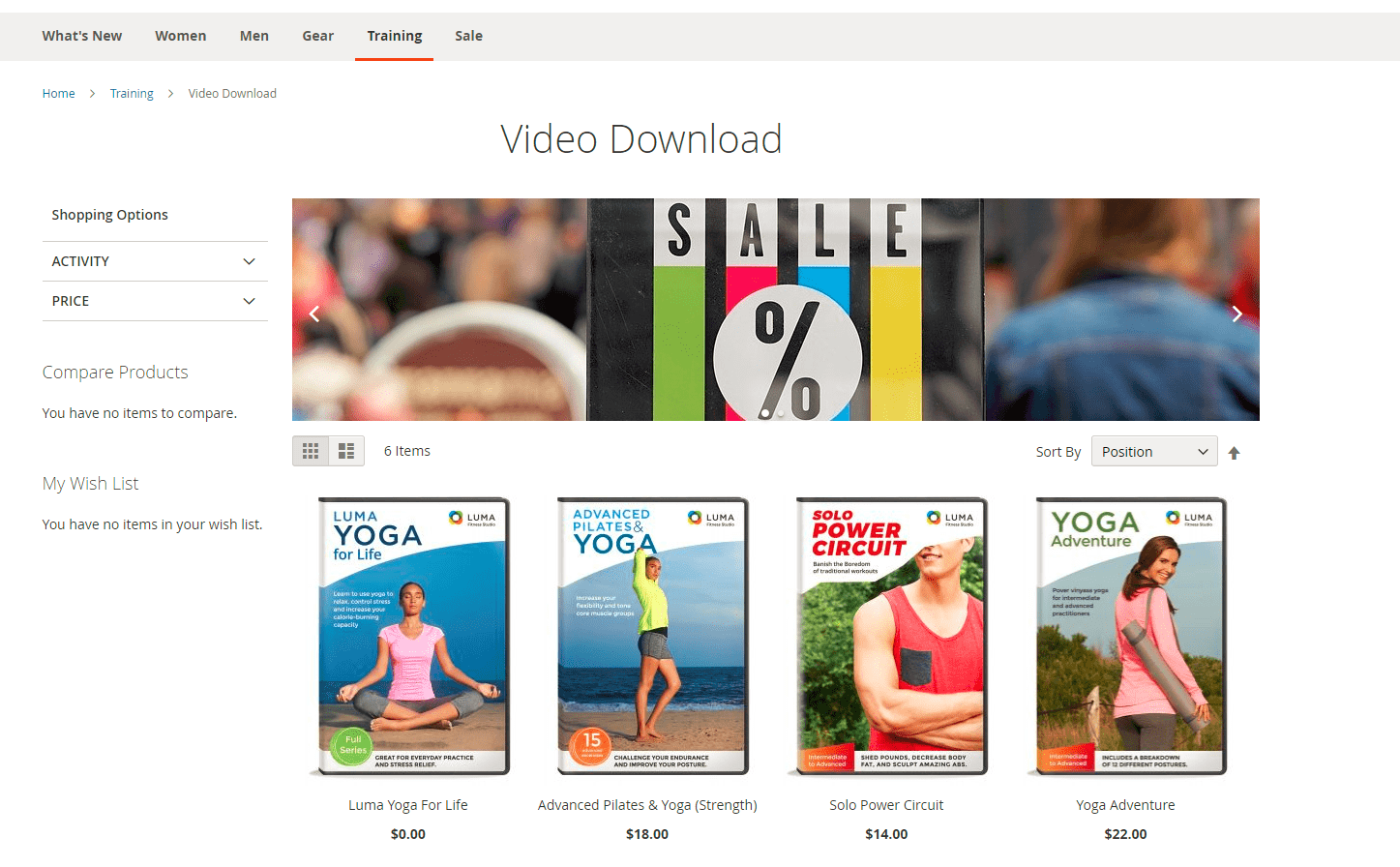Click the Solo Power Circuit cover image
This screenshot has width=1400, height=867.
[887, 637]
